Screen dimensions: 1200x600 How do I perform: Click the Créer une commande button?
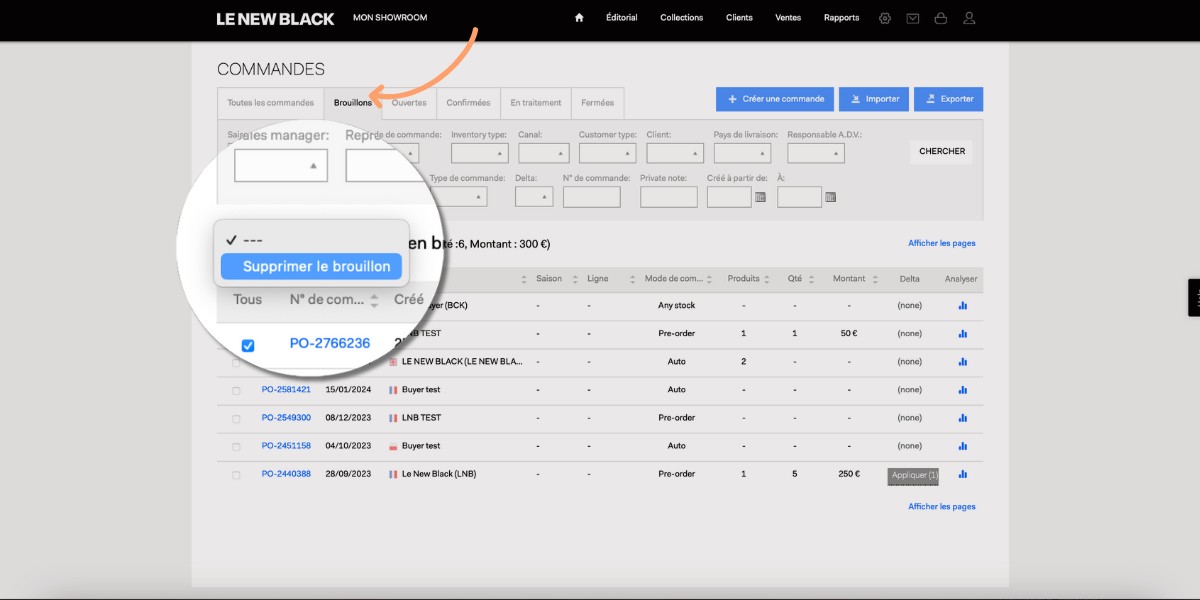(x=775, y=99)
